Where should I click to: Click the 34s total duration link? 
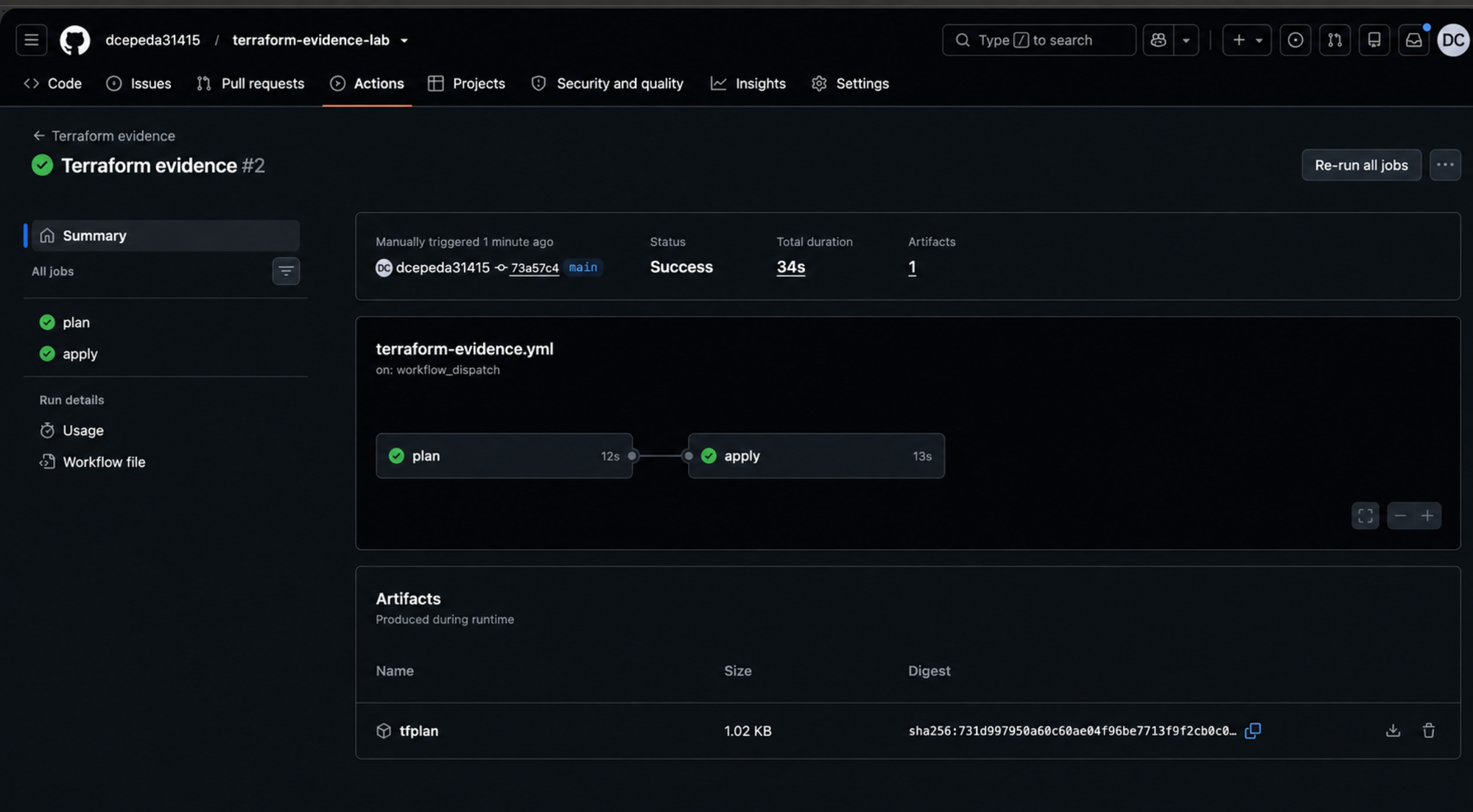[790, 267]
